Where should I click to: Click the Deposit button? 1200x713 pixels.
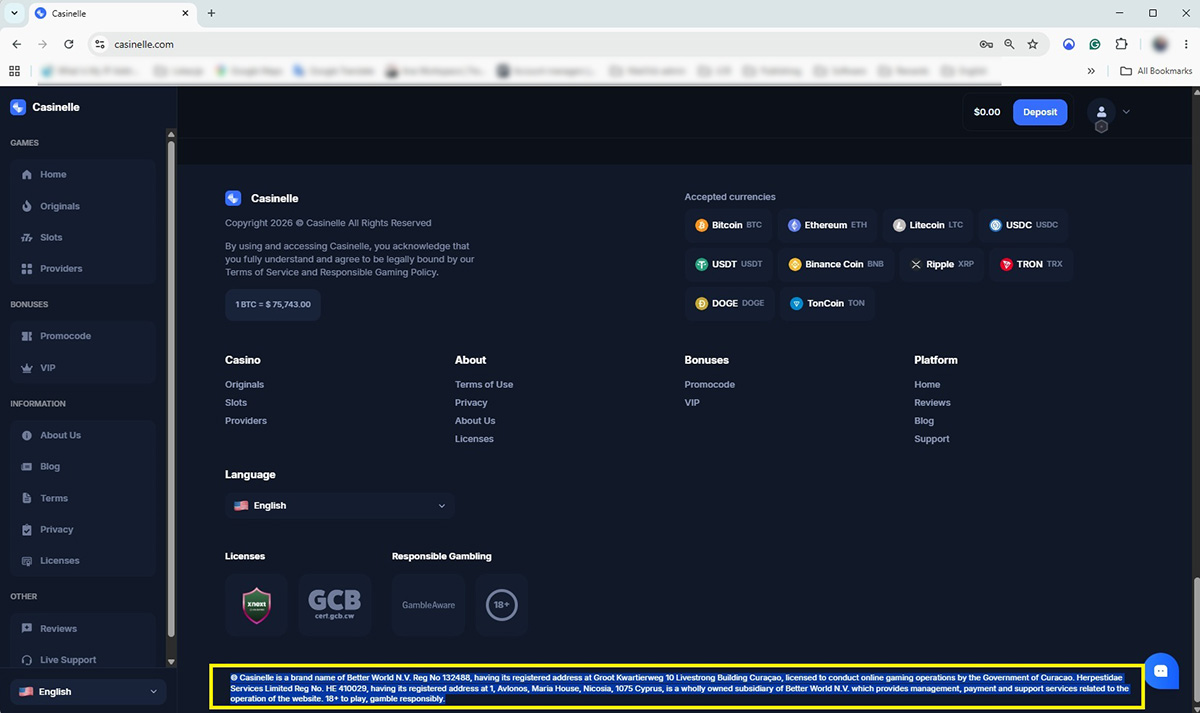(1040, 112)
